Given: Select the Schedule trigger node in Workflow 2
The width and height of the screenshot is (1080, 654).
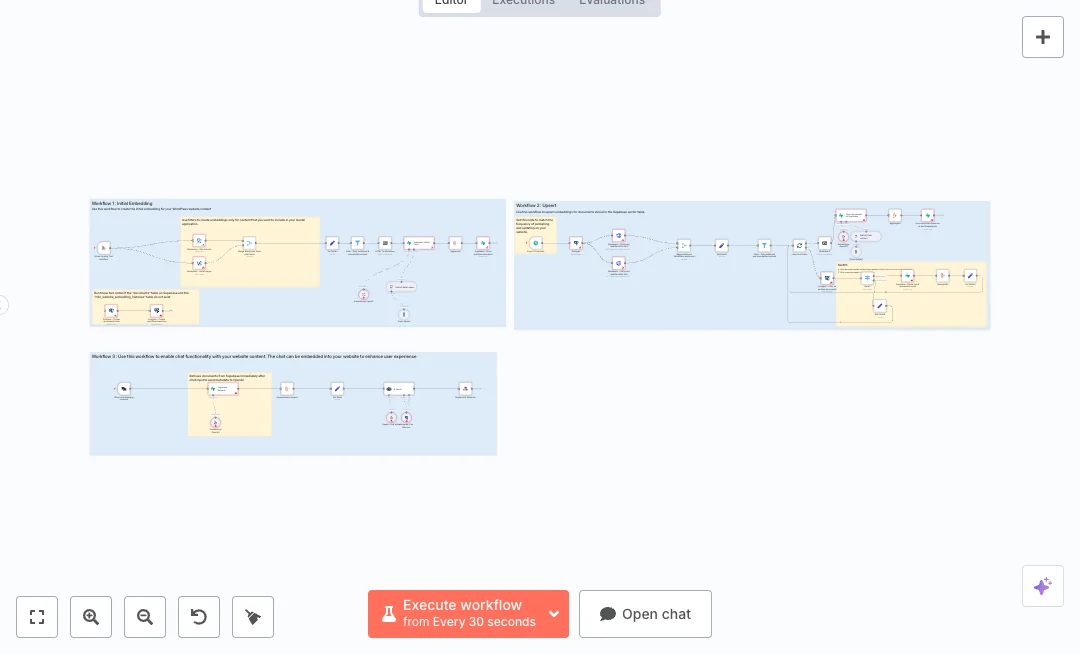Looking at the screenshot, I should click(x=537, y=243).
